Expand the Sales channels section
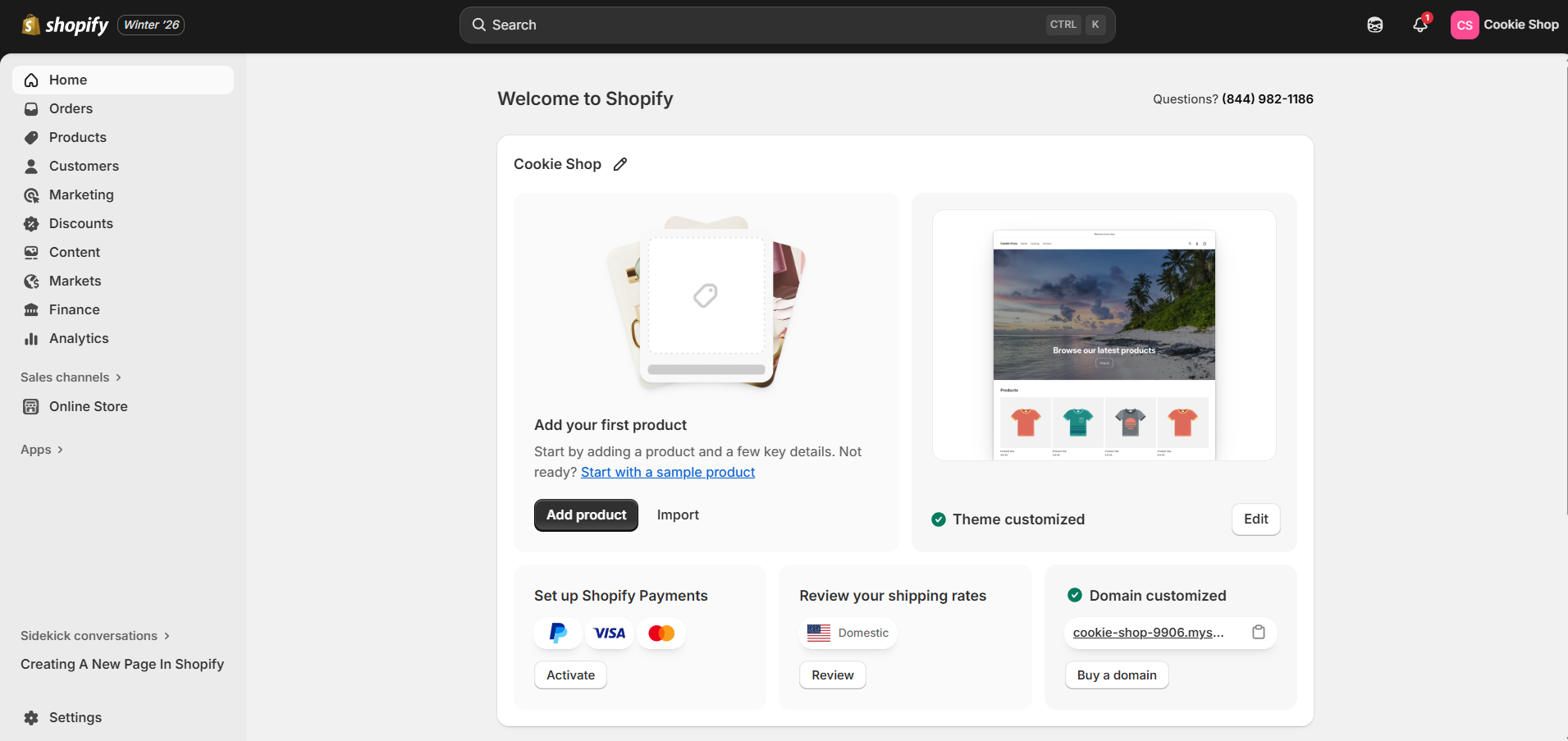 pos(71,377)
